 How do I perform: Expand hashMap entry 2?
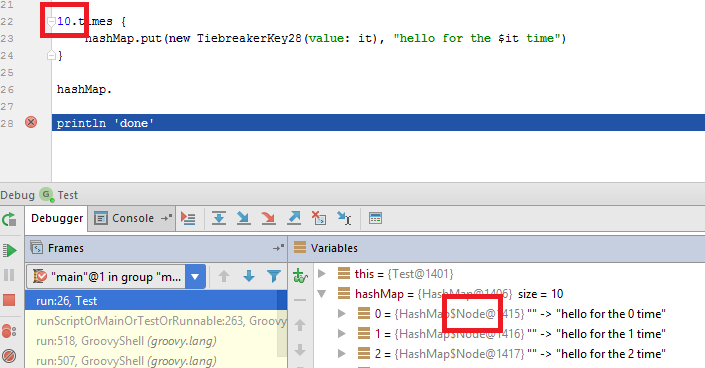pos(342,354)
